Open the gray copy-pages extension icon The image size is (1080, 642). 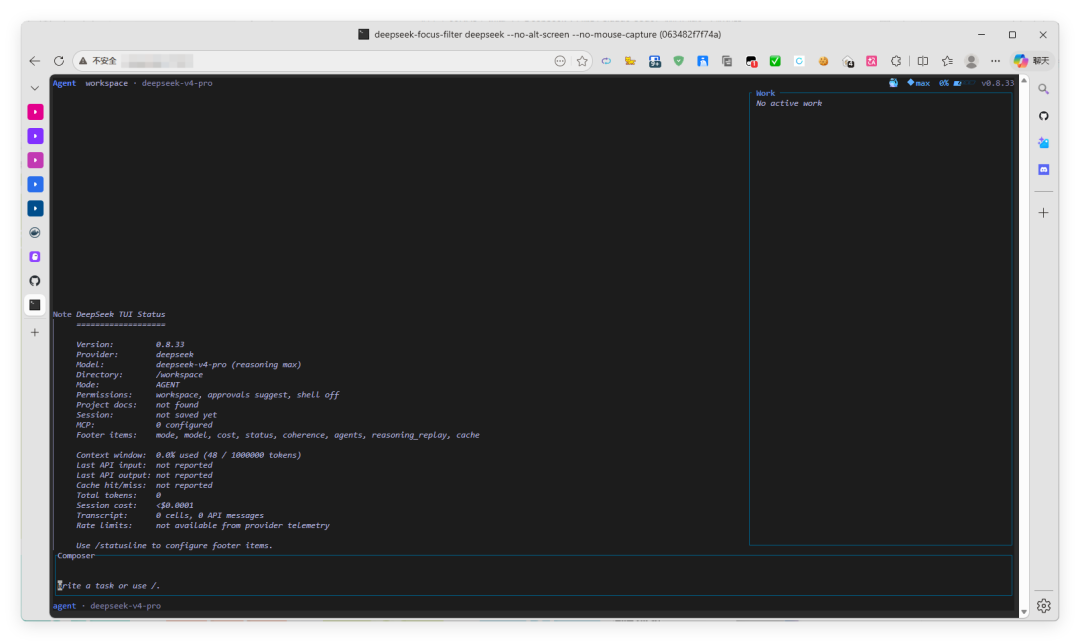pos(727,61)
